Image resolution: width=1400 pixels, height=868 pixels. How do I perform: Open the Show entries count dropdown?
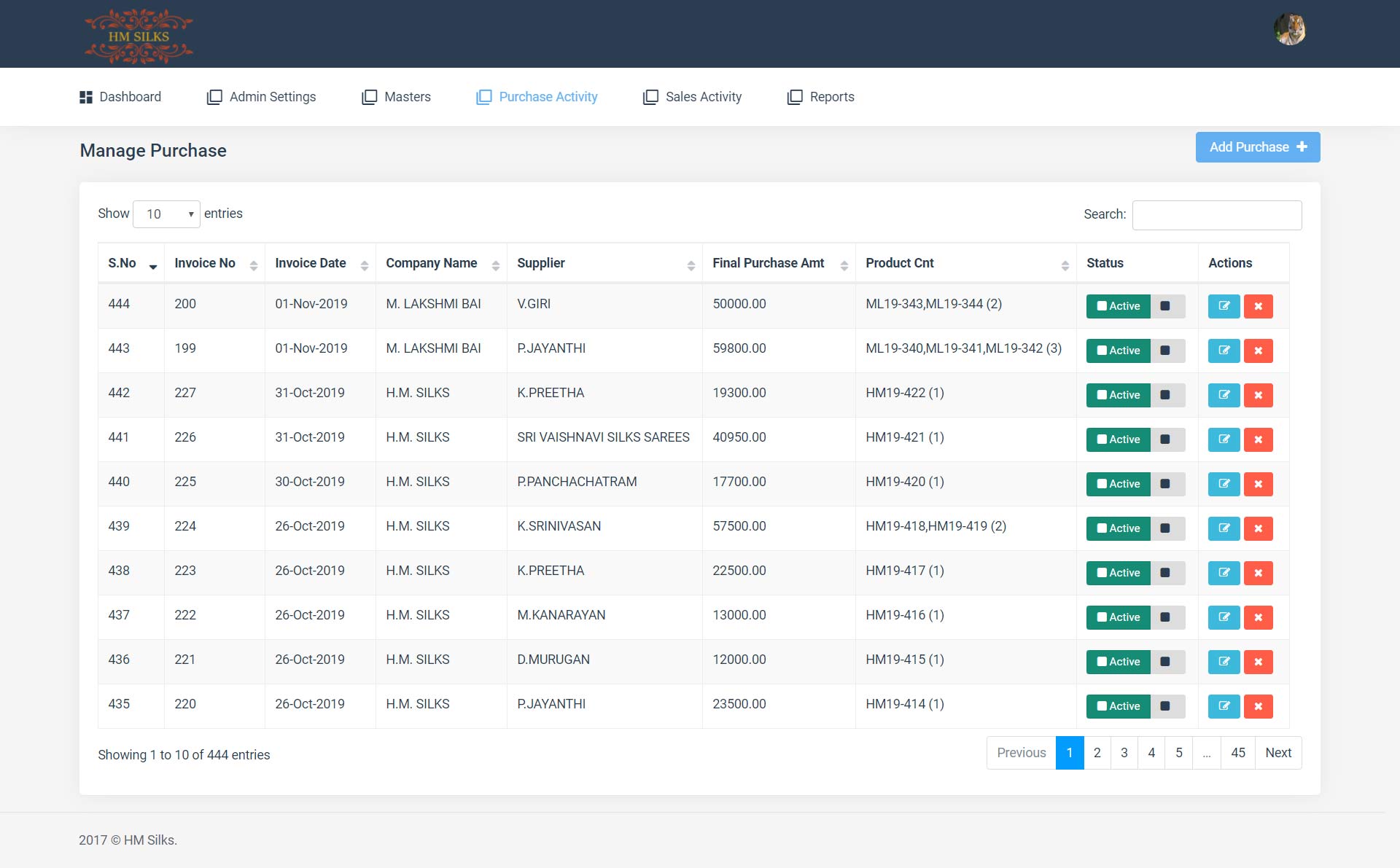[166, 214]
